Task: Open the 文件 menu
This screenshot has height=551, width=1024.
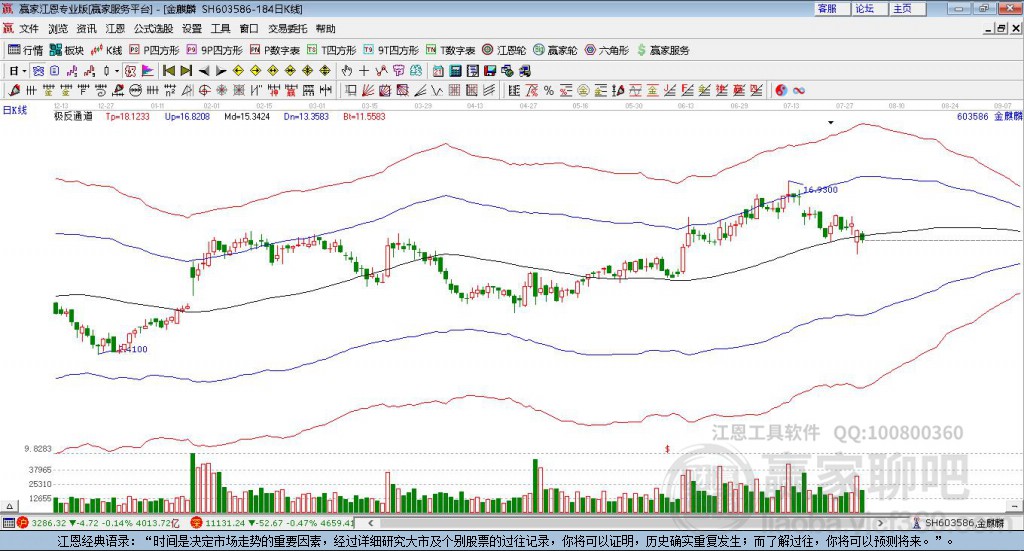Action: click(x=29, y=29)
